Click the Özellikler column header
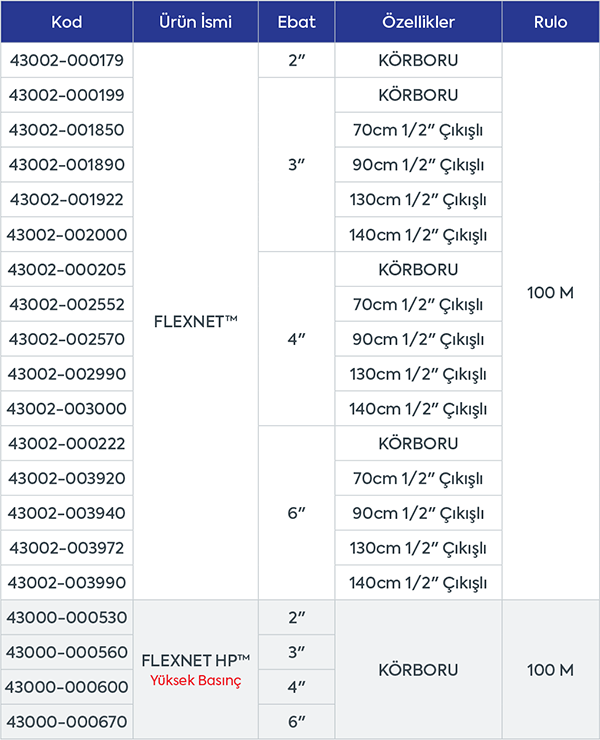 pyautogui.click(x=419, y=20)
